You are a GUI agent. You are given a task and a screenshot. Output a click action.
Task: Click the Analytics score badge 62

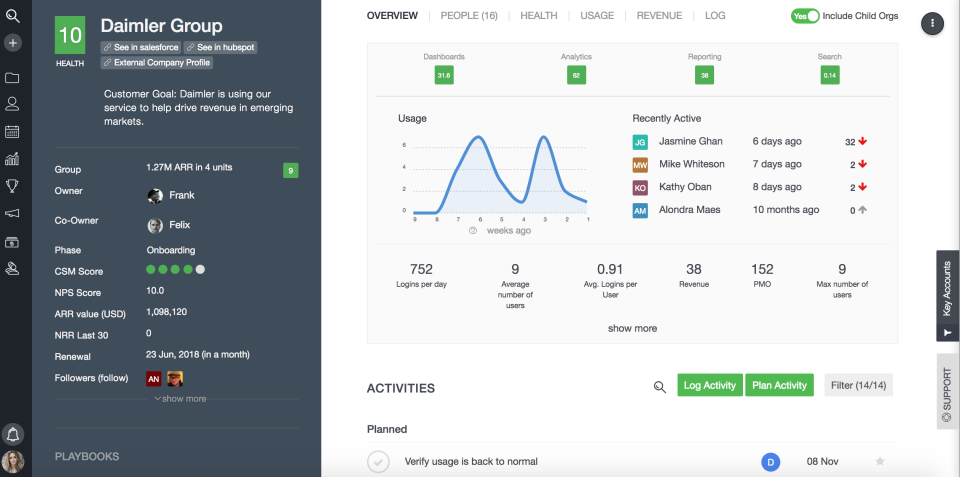tap(576, 75)
